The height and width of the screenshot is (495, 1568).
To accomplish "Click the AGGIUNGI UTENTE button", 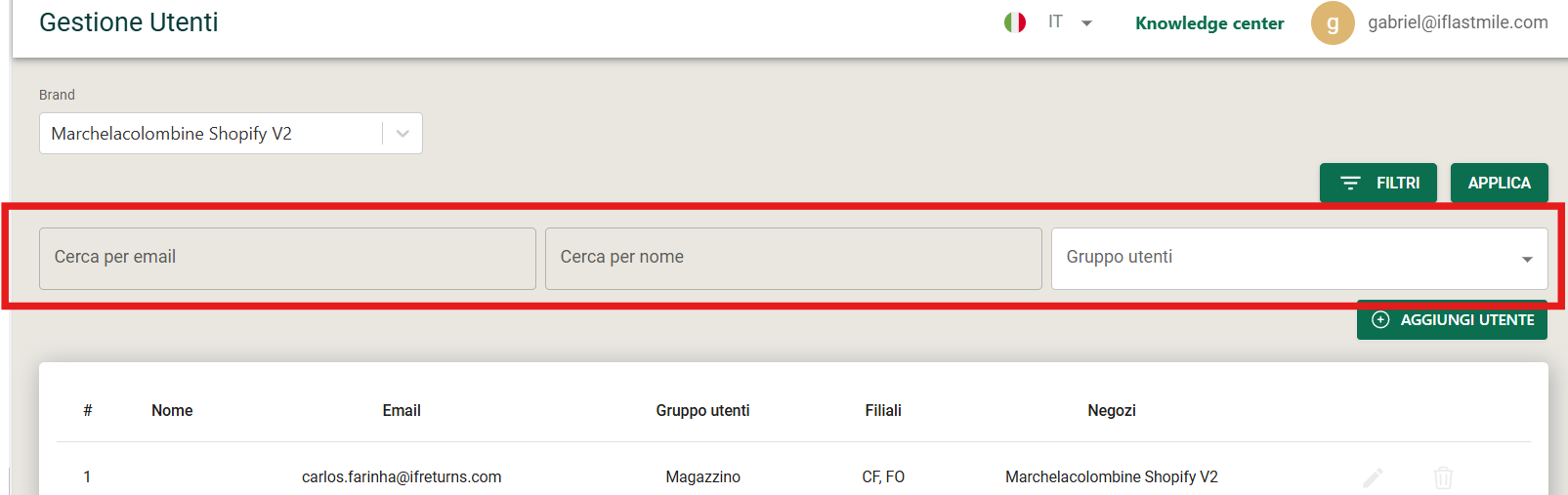I will click(x=1452, y=320).
